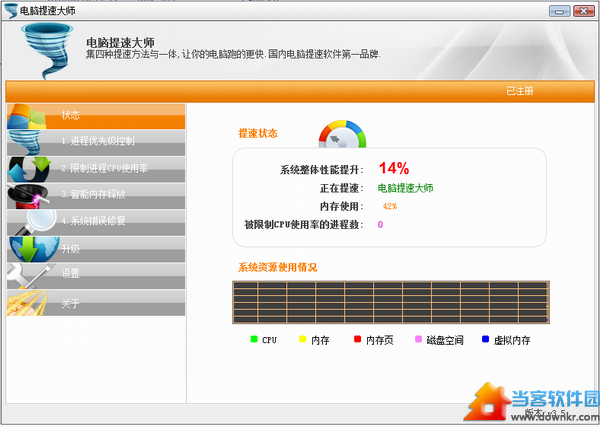Open the 关于 about section
This screenshot has height=427, width=600.
pos(96,303)
